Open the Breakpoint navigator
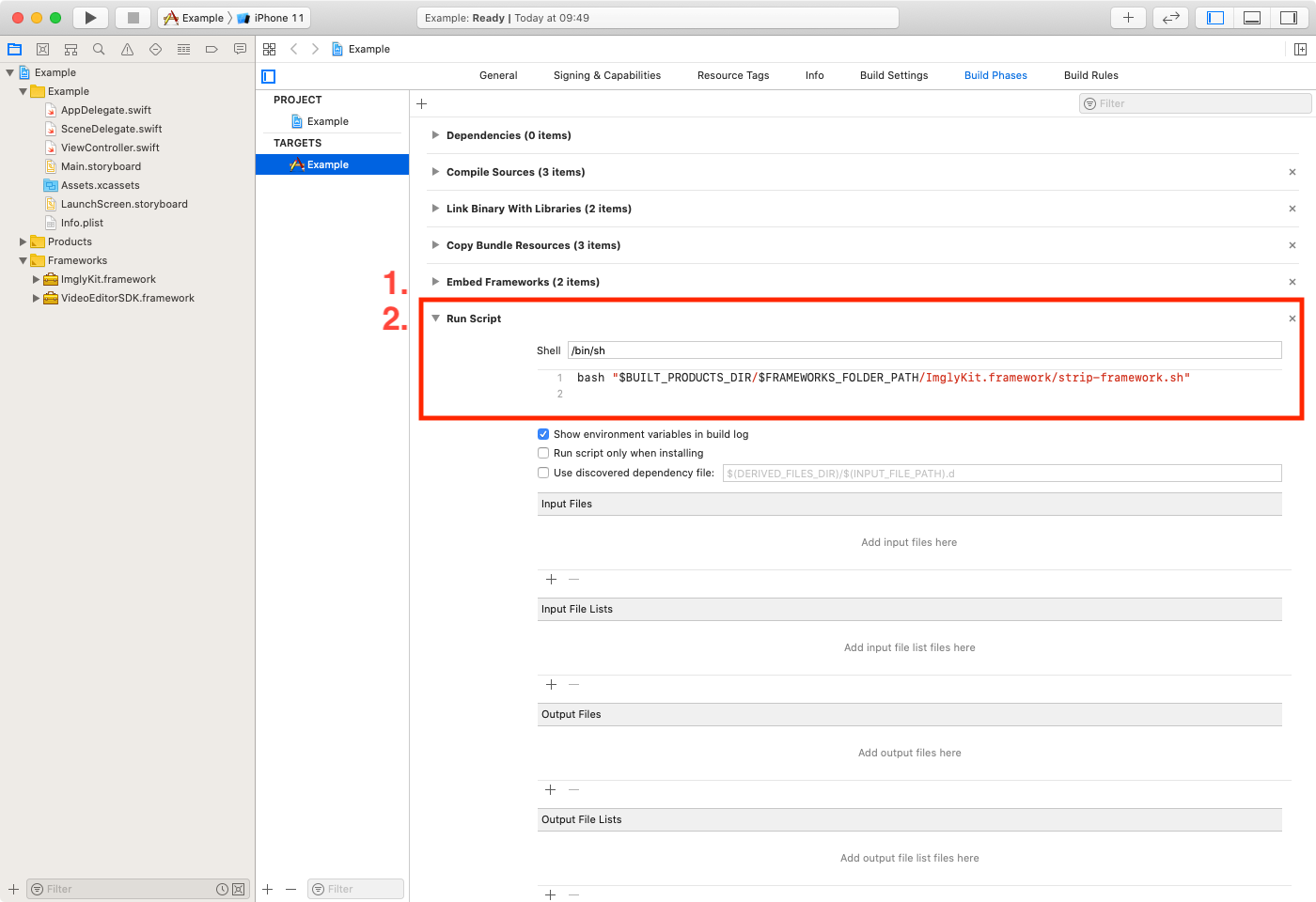 tap(211, 49)
